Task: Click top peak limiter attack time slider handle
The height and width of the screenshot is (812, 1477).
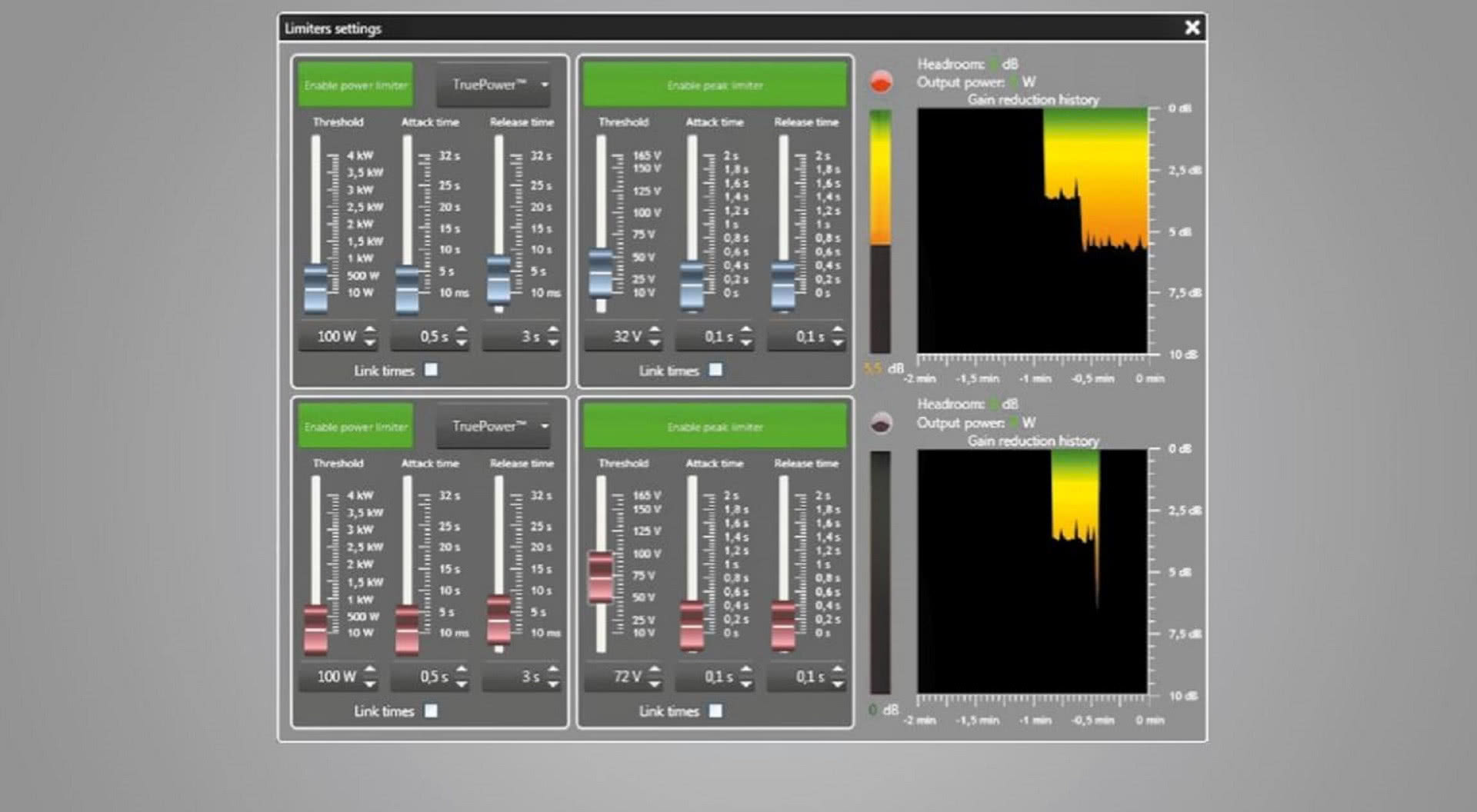Action: (692, 286)
